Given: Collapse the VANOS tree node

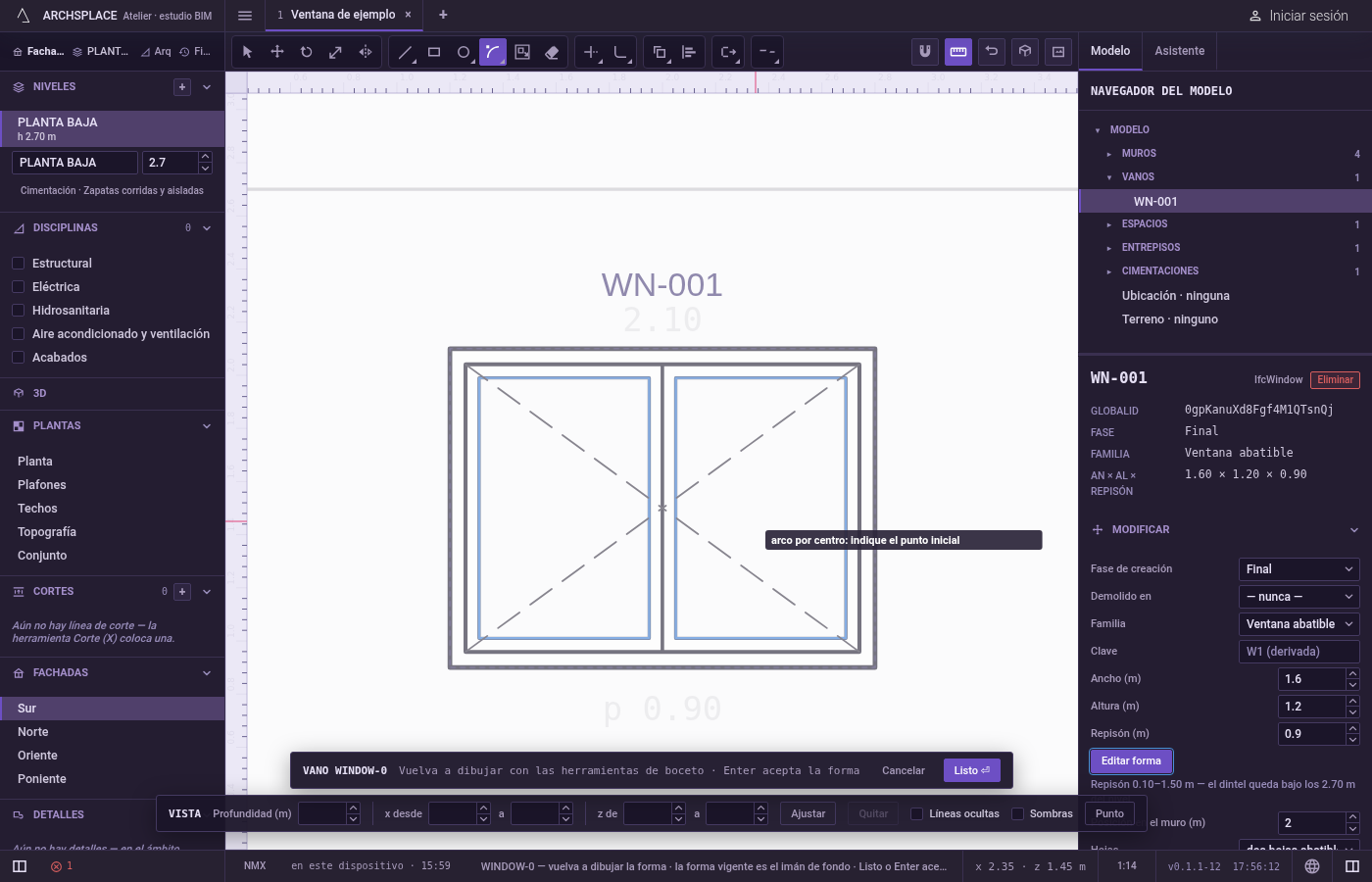Looking at the screenshot, I should pyautogui.click(x=1109, y=177).
